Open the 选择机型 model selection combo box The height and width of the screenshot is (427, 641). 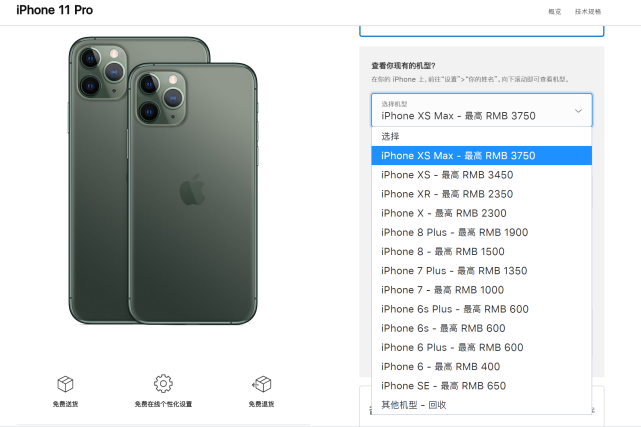click(x=482, y=110)
